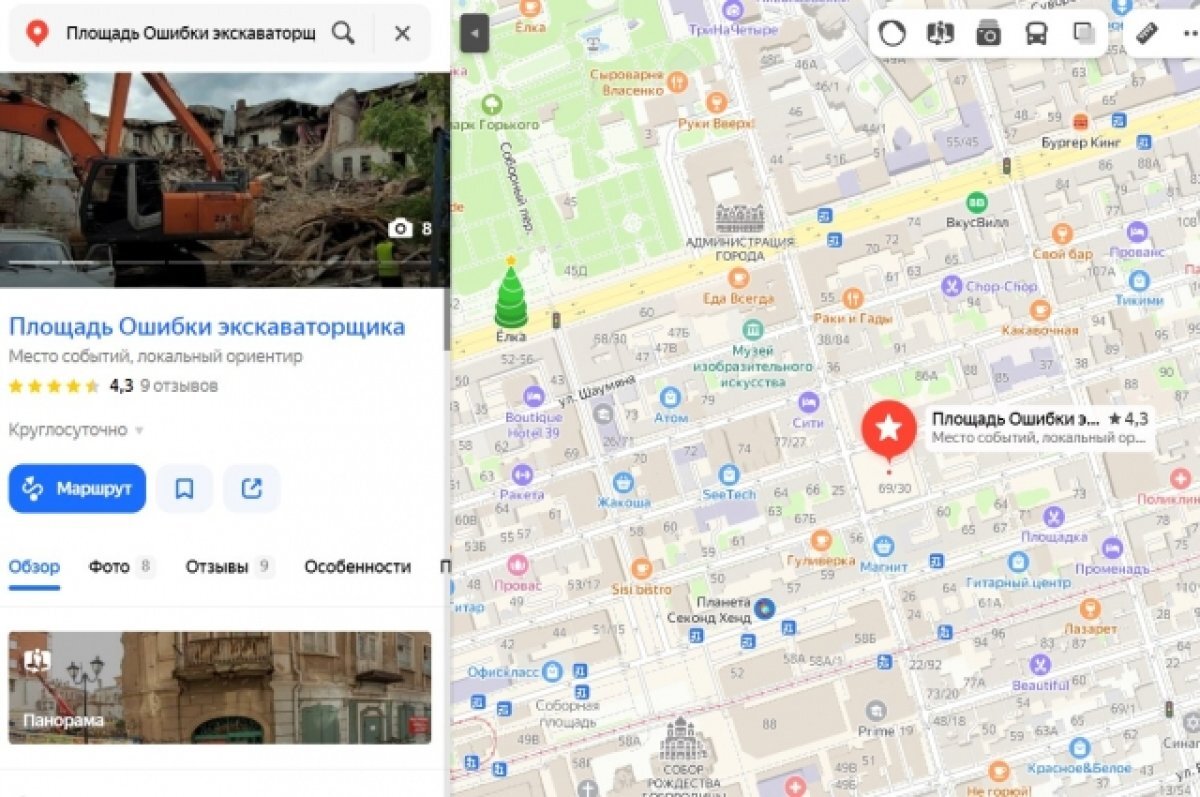Screen dimensions: 1200x797
Task: Select the Площадка salon icon
Action: (1053, 517)
